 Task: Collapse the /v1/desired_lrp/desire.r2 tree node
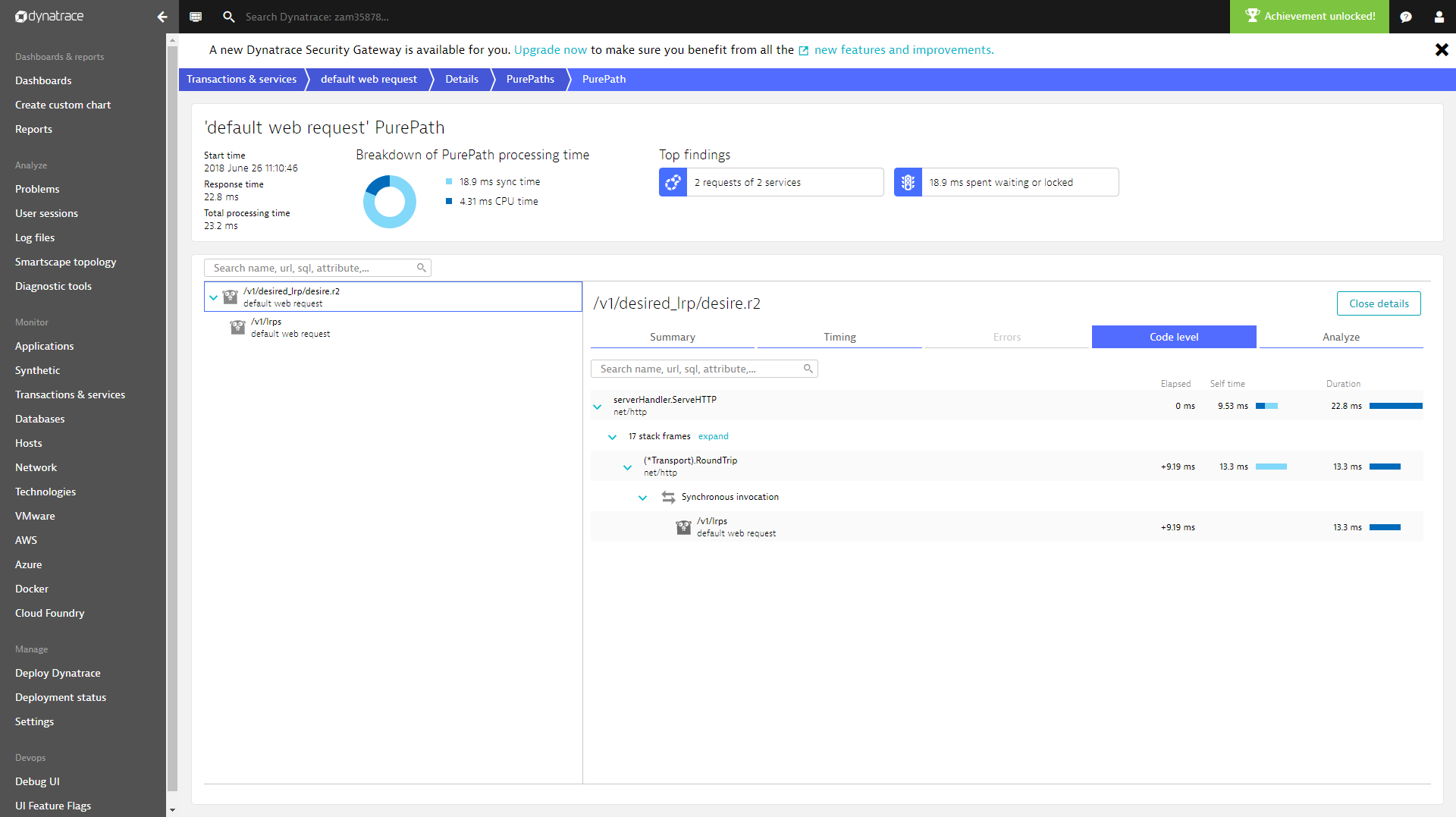214,297
